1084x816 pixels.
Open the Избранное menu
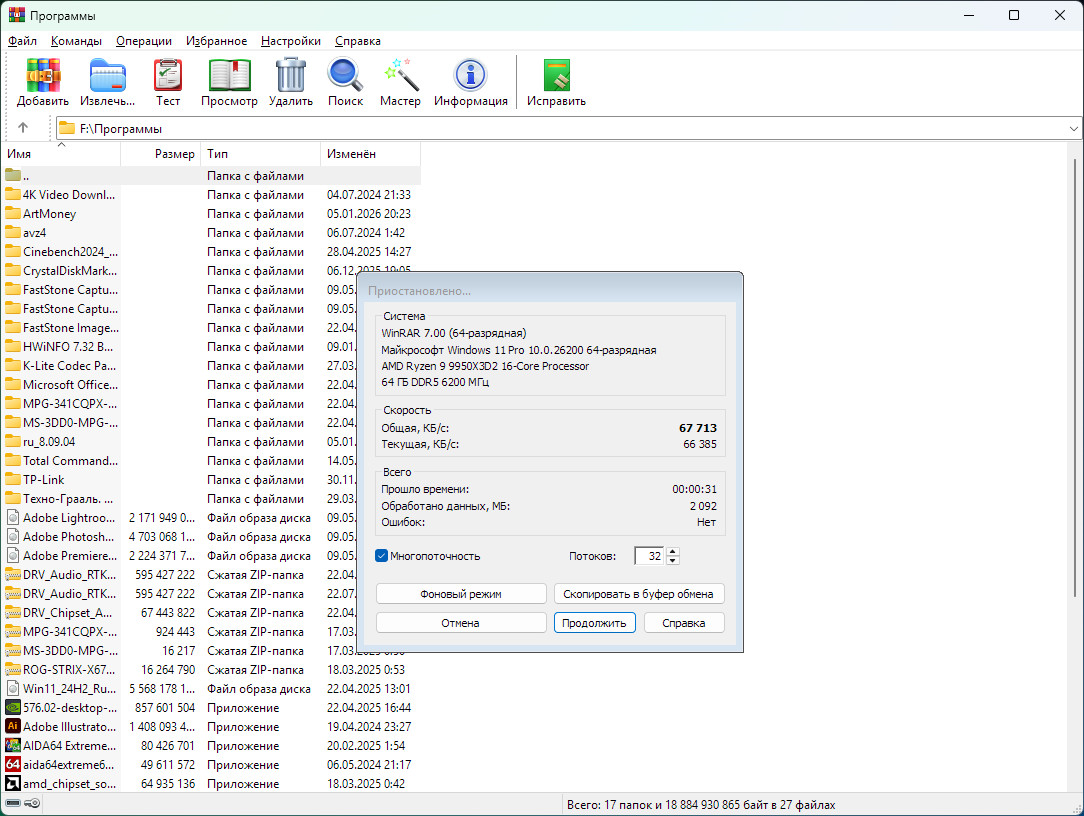pyautogui.click(x=216, y=41)
